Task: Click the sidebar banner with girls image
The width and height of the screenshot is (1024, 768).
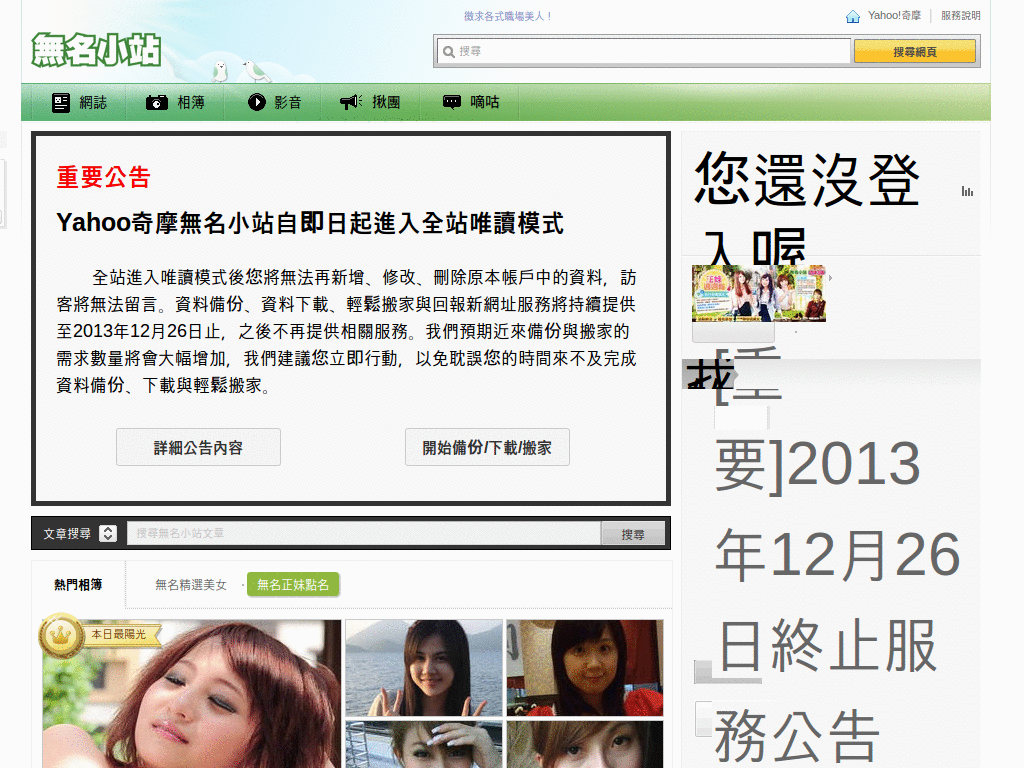Action: click(759, 293)
